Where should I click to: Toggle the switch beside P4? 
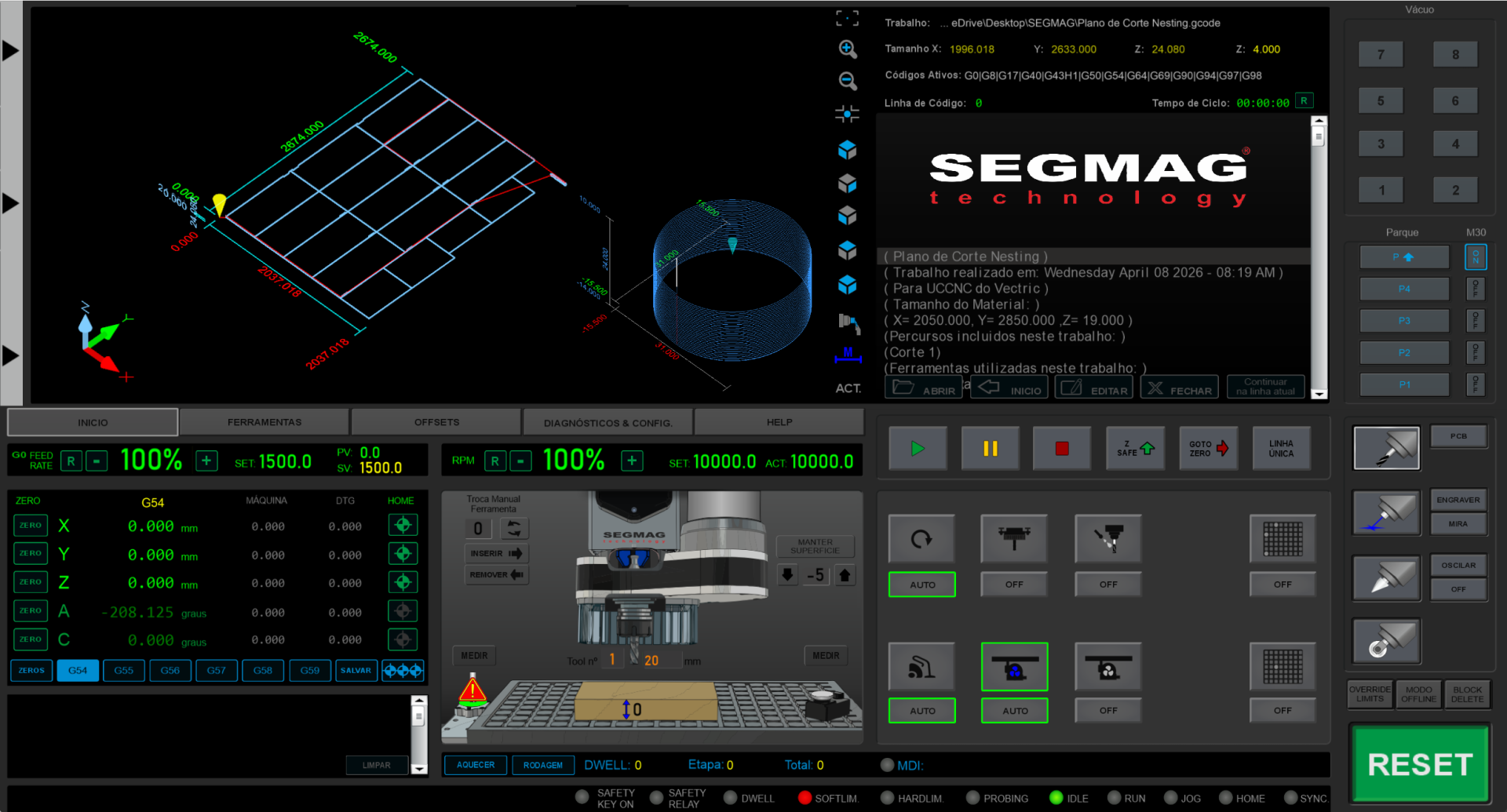pos(1475,289)
